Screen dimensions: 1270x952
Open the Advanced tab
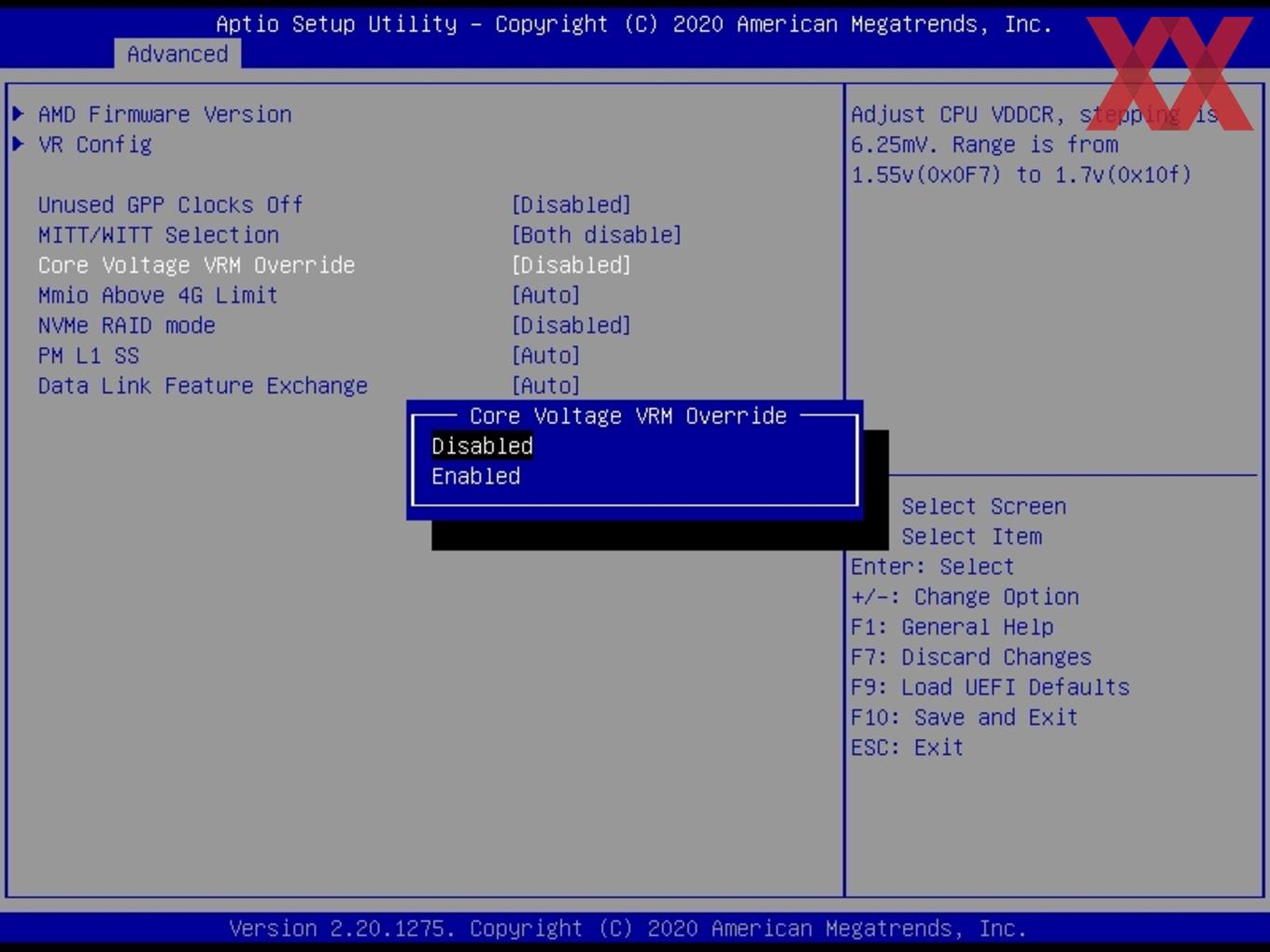(x=177, y=54)
